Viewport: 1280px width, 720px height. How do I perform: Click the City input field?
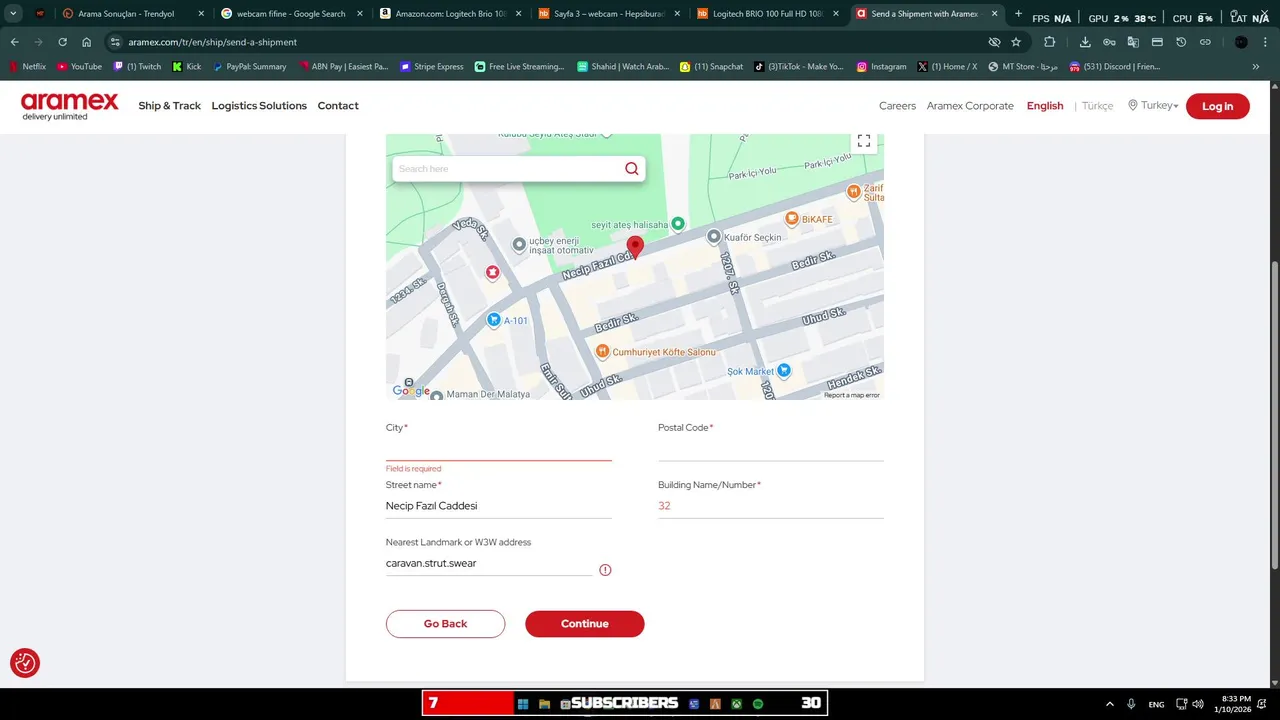(x=499, y=449)
